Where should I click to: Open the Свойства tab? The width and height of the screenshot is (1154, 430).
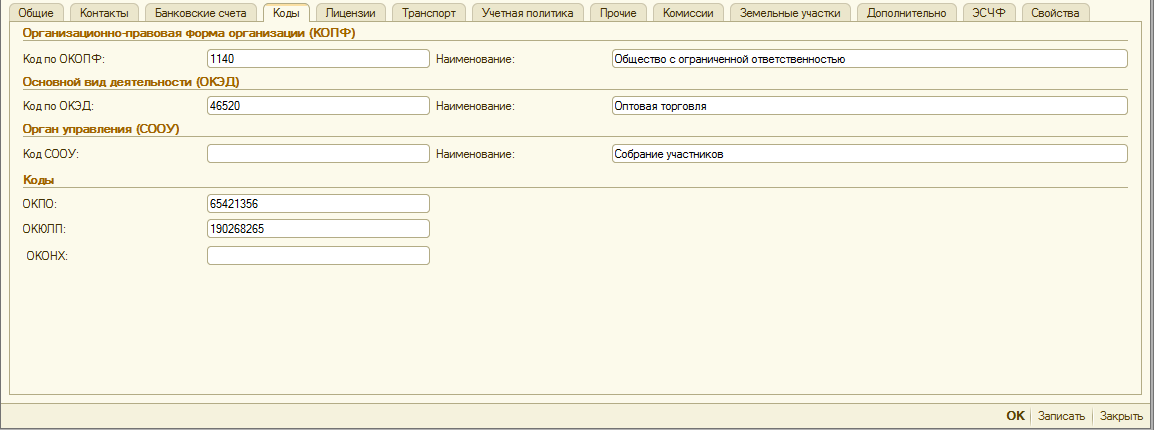click(x=1055, y=13)
